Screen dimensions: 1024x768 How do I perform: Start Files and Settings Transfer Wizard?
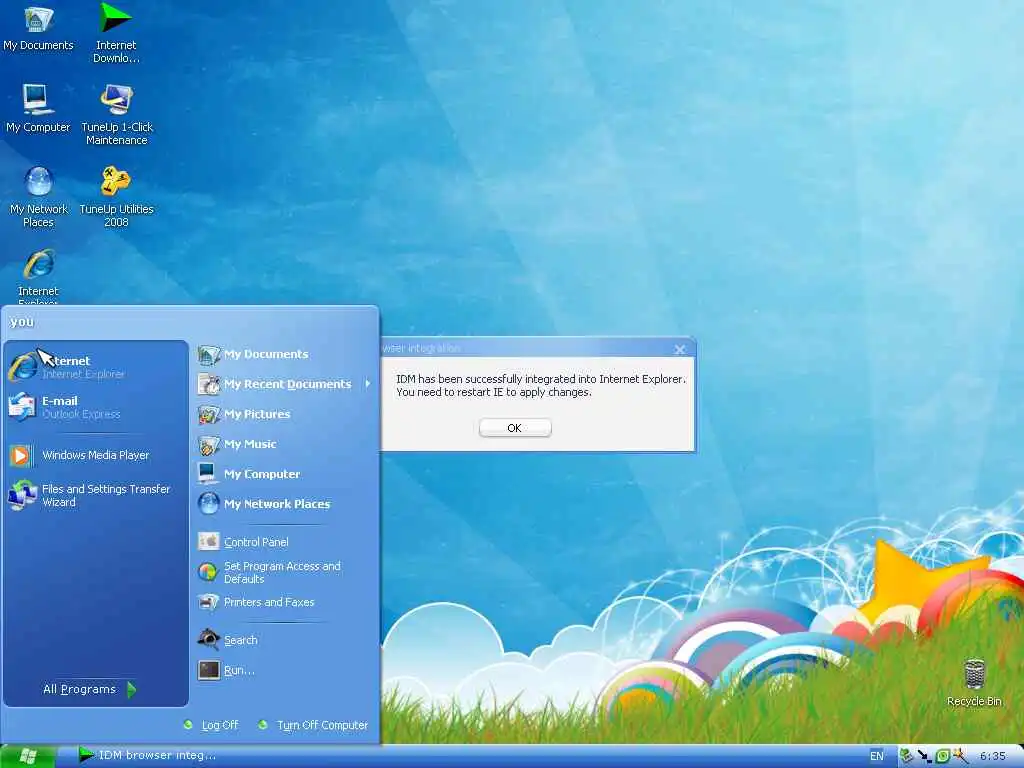coord(97,495)
